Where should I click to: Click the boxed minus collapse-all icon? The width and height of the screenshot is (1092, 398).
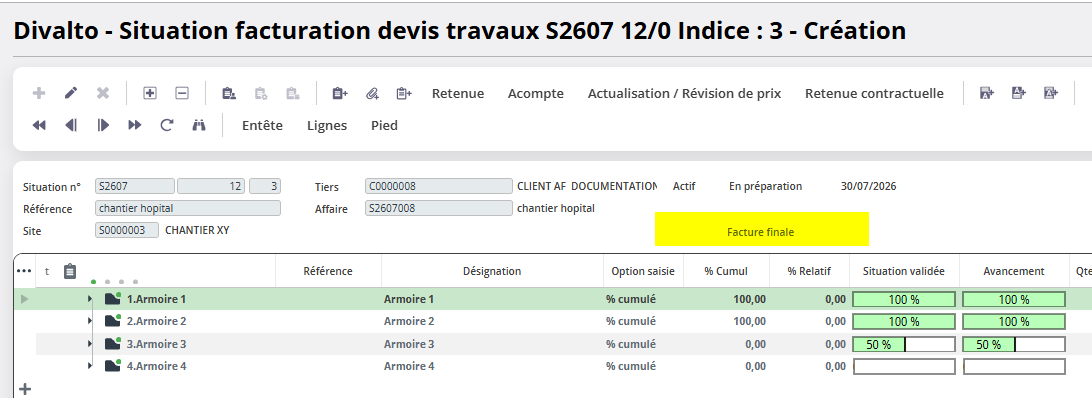coord(182,93)
